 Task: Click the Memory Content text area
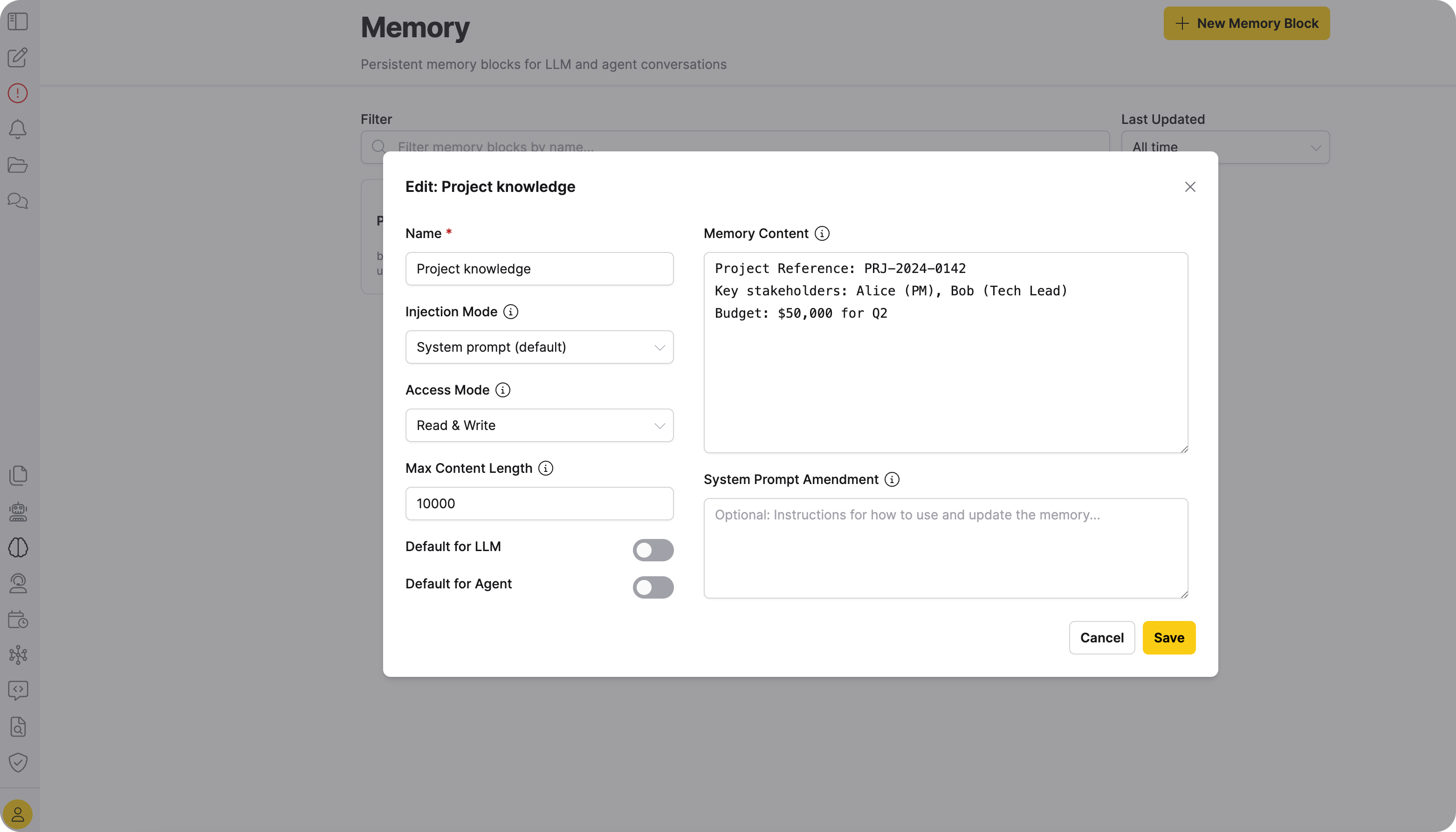coord(946,353)
